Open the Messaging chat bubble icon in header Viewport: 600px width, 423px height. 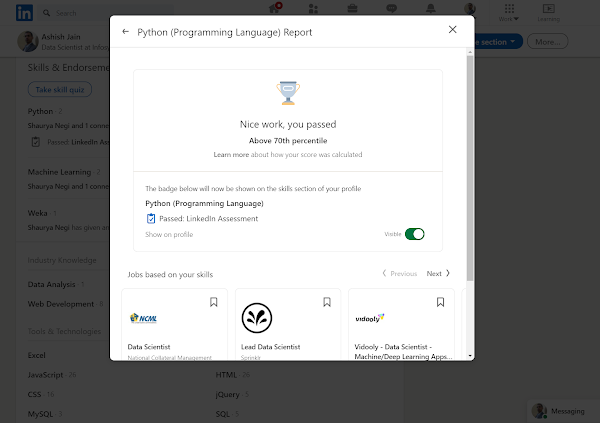pyautogui.click(x=391, y=8)
